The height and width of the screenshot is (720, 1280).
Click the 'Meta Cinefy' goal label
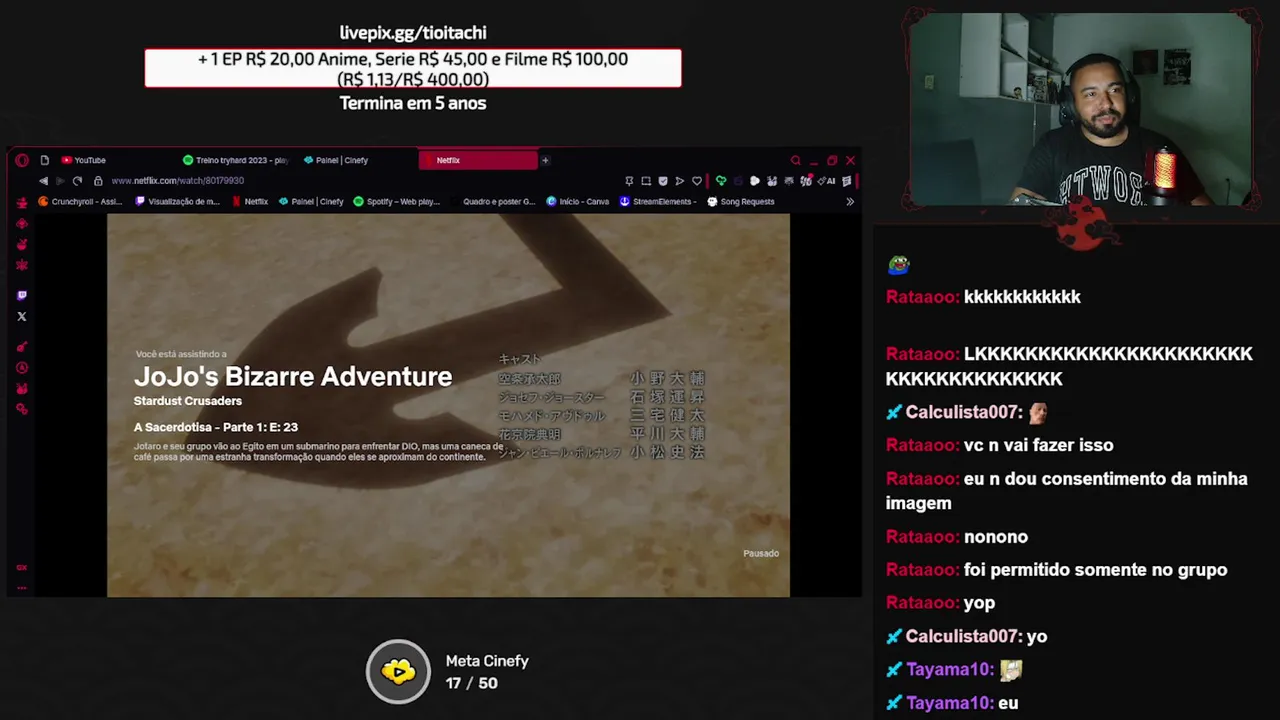coord(487,661)
